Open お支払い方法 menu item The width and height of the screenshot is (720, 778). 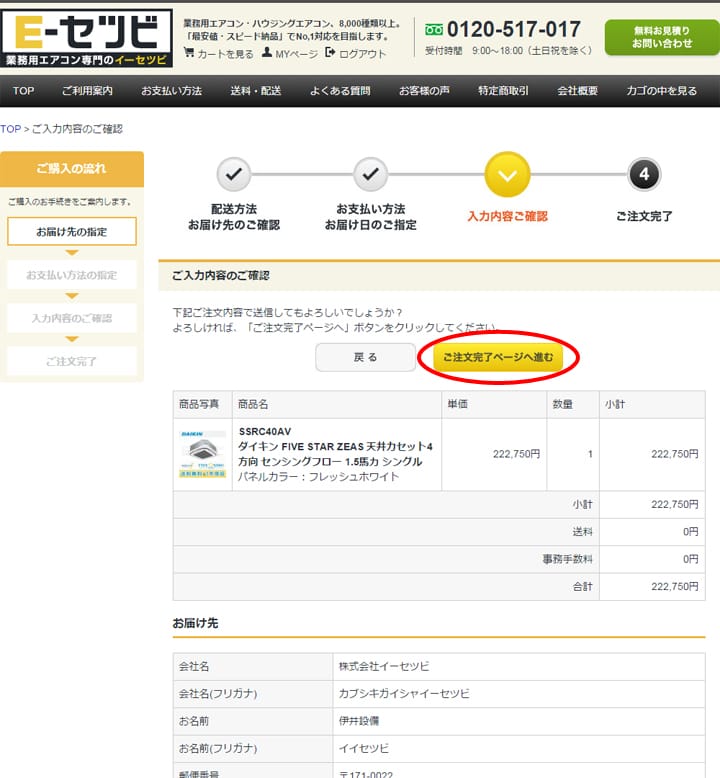click(x=171, y=91)
